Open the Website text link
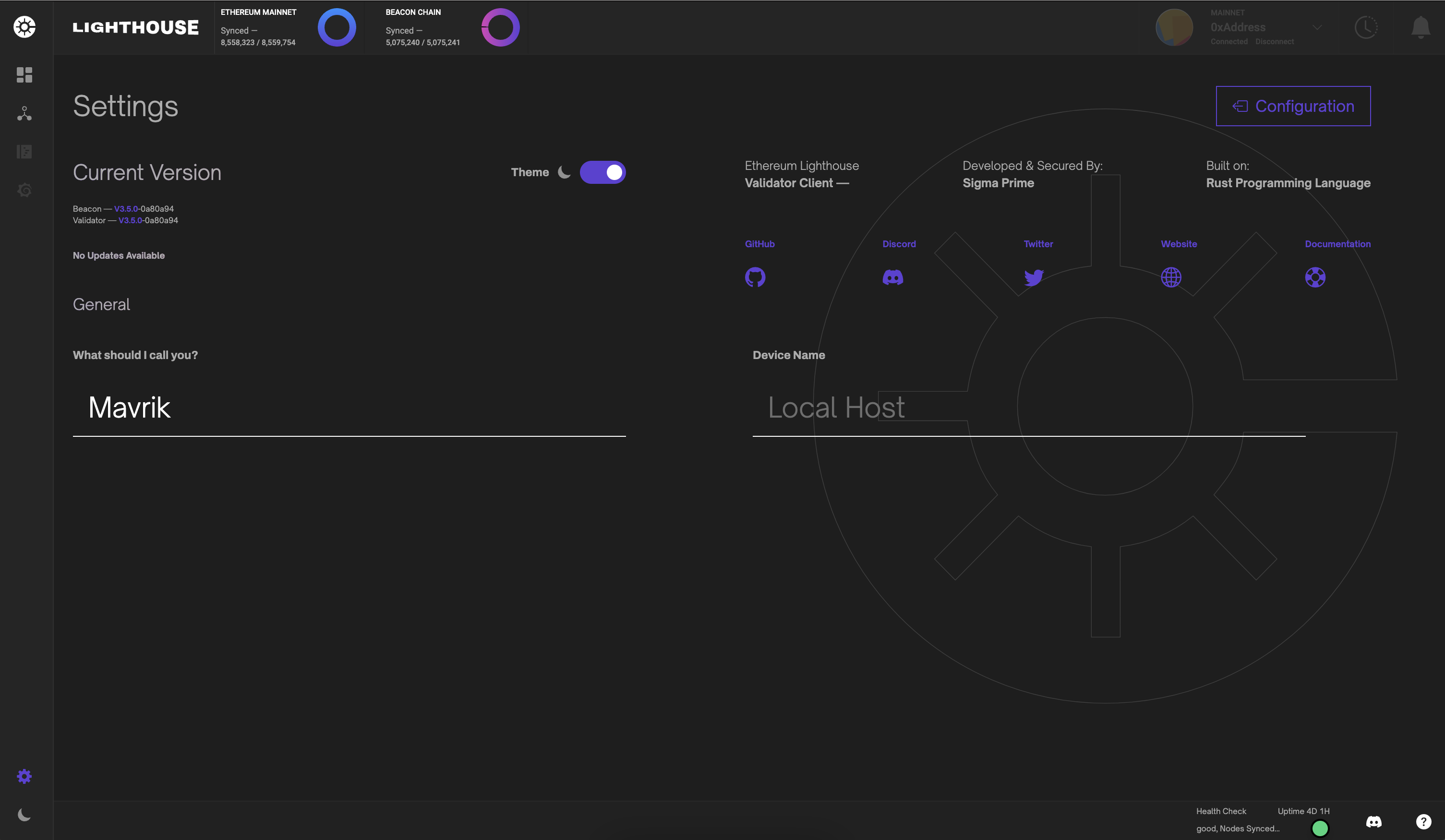Screen dimensions: 1445x840 click(x=1179, y=244)
